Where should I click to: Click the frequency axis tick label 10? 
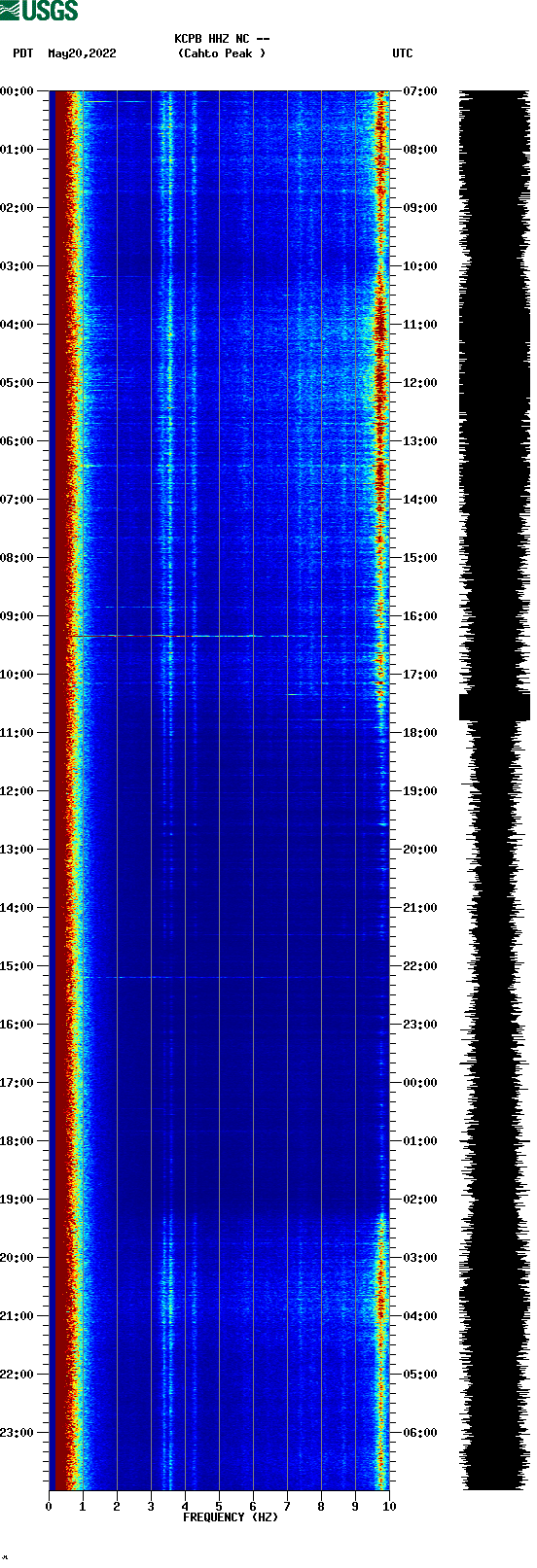(x=389, y=1507)
